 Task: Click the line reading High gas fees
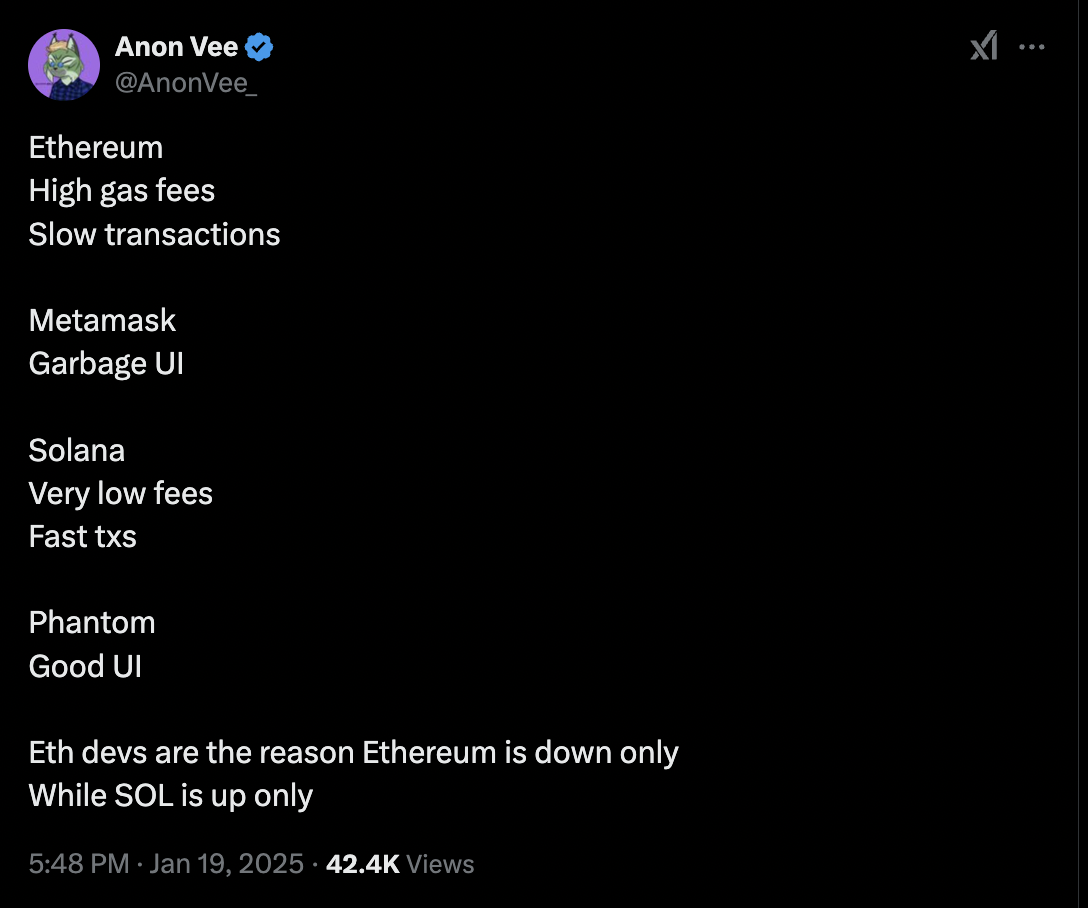click(x=121, y=190)
